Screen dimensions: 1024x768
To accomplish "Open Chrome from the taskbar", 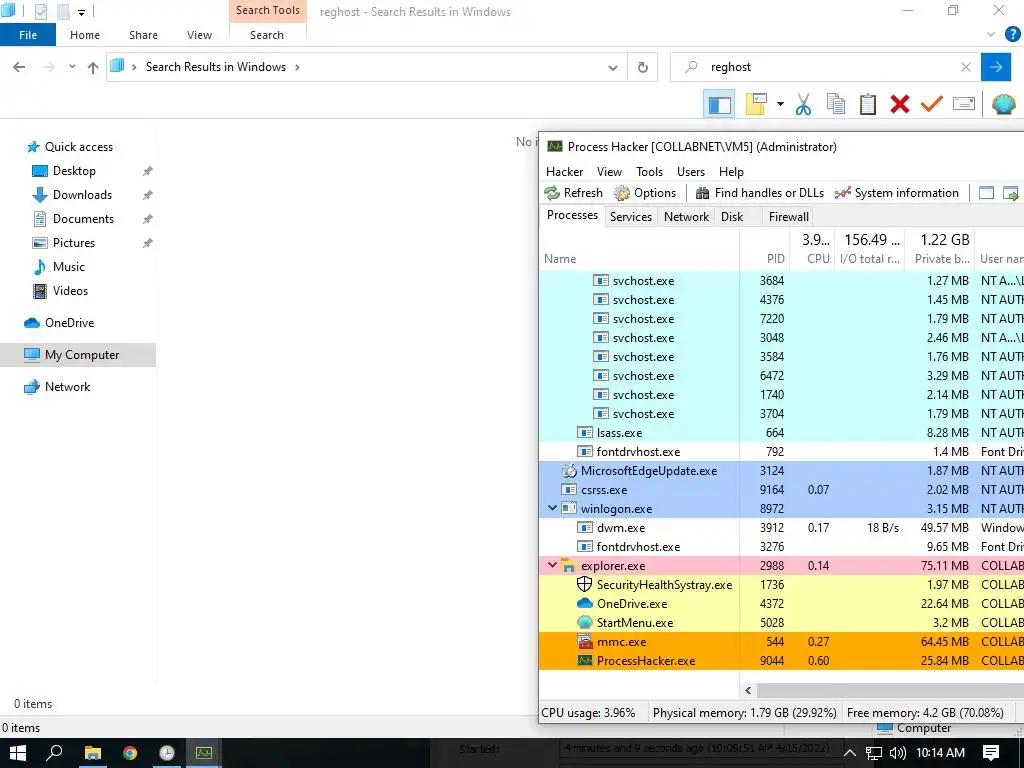I will (129, 753).
